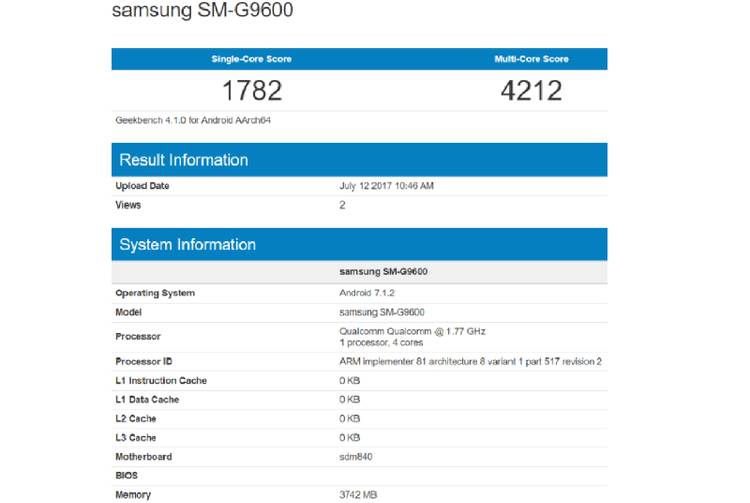Select the multi-core score value 4212
Image resolution: width=750 pixels, height=503 pixels.
coord(531,91)
